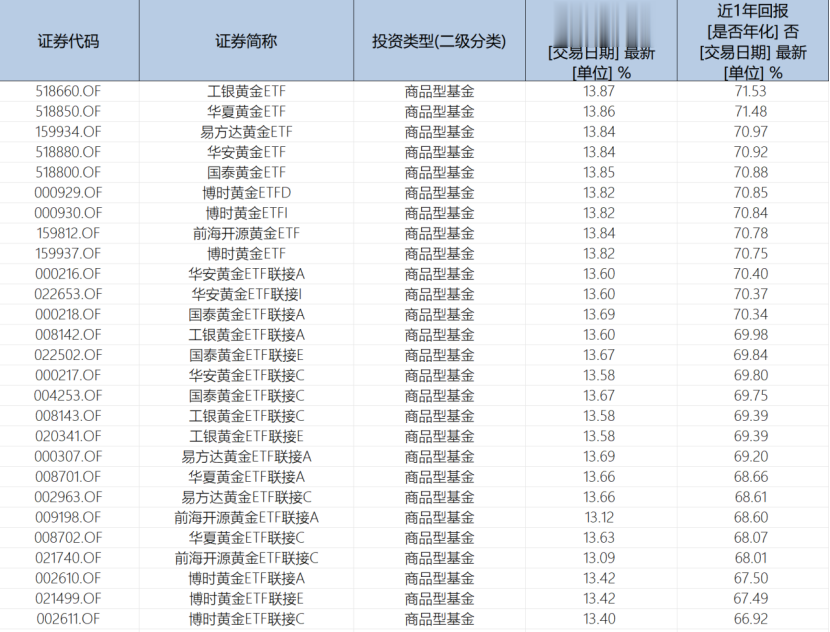The image size is (830, 632).
Task: Click fund code 000216.OF
Action: tap(68, 274)
